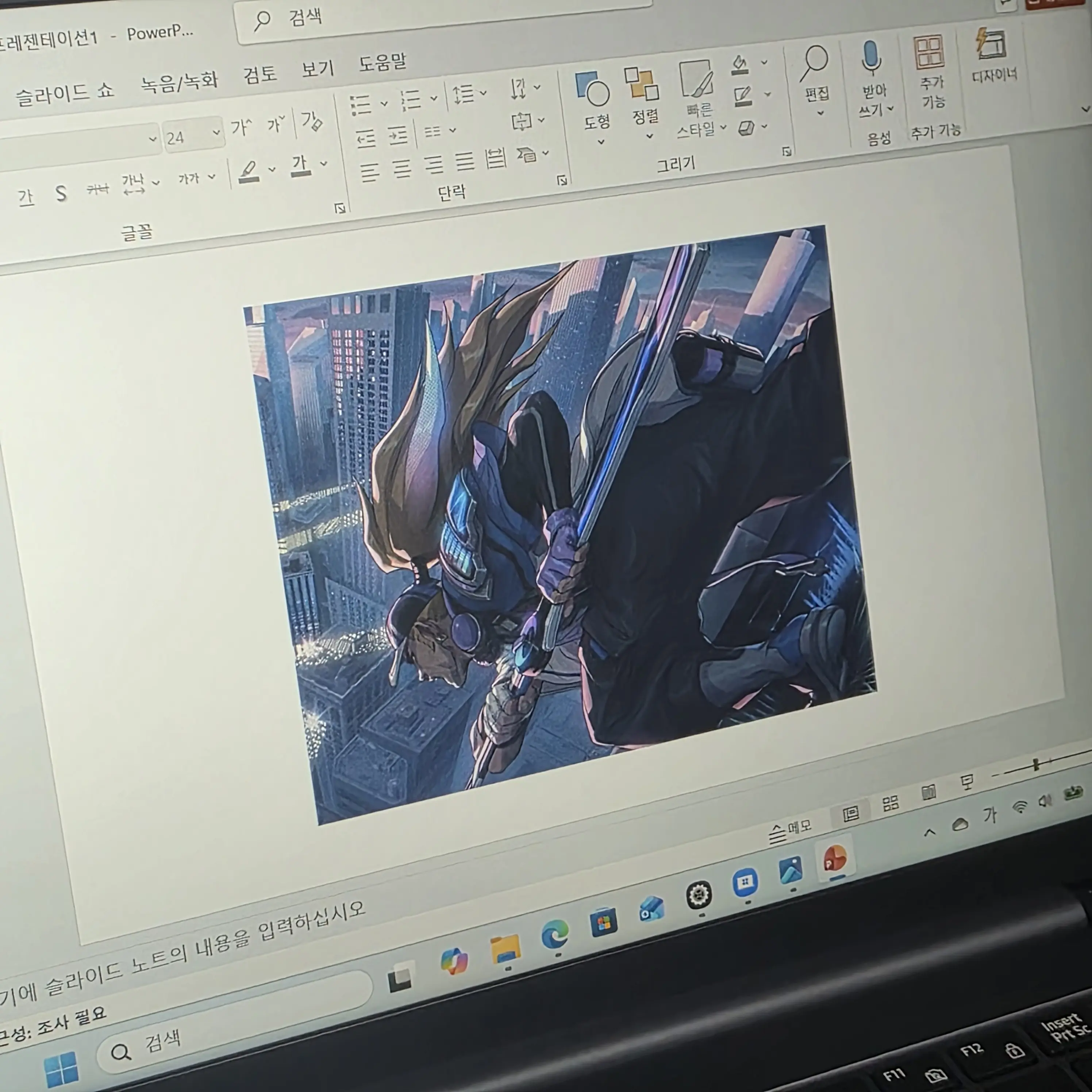Viewport: 1092px width, 1092px height.
Task: Justify the paragraph text
Action: (x=465, y=162)
